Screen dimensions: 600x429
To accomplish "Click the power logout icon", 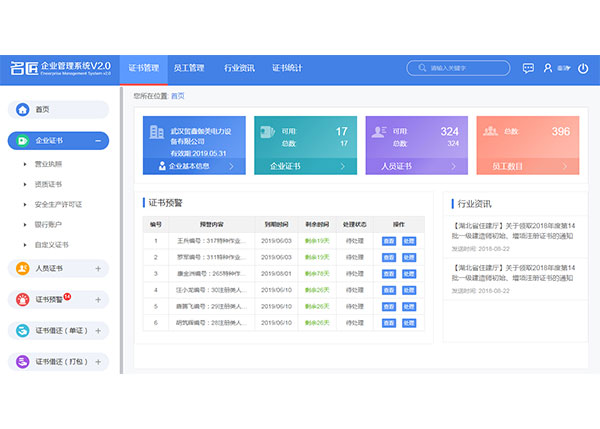I will [x=583, y=68].
